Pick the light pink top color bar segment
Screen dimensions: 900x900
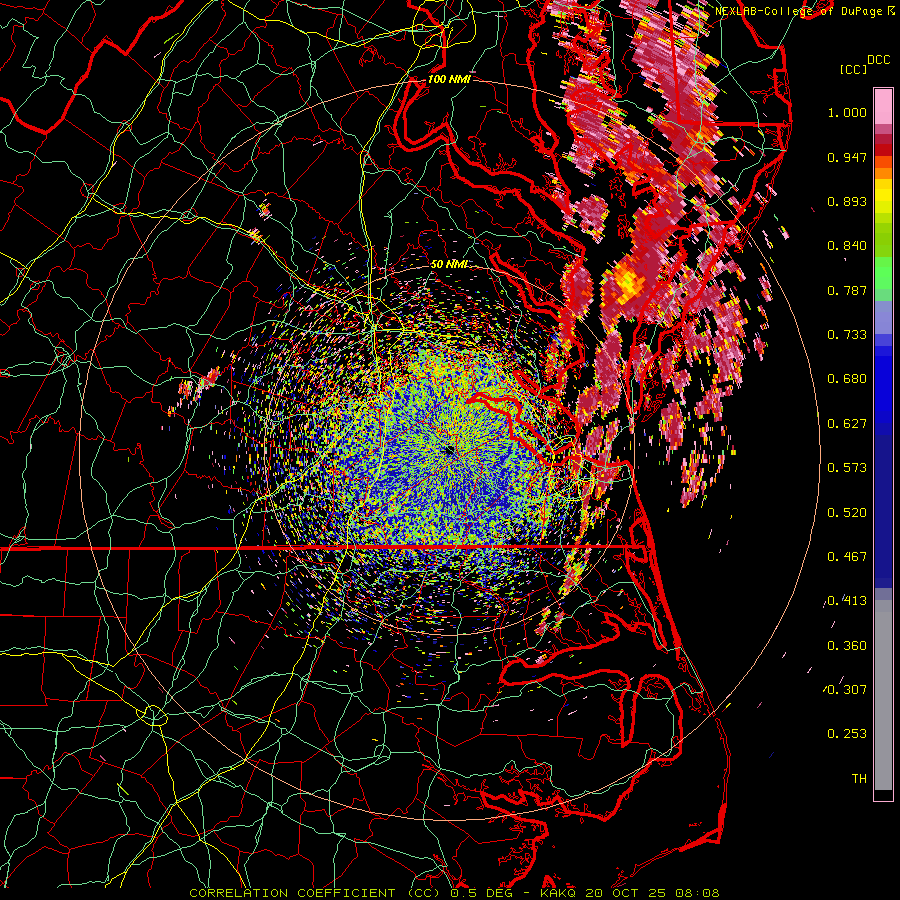click(x=883, y=107)
